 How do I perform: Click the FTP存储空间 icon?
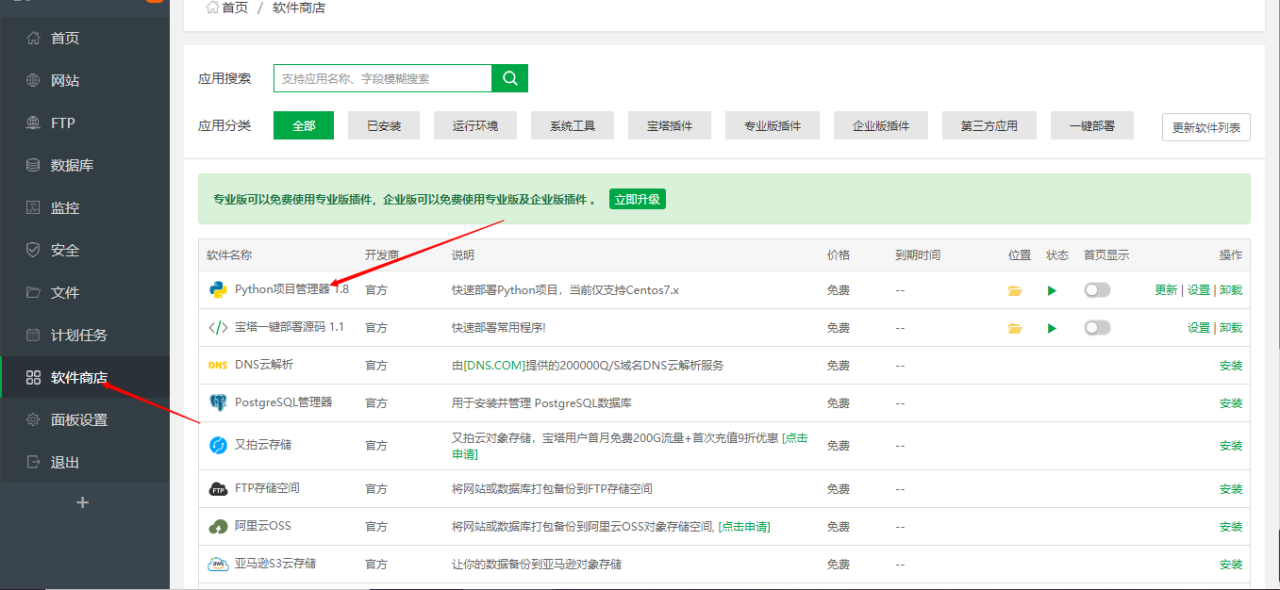click(218, 488)
